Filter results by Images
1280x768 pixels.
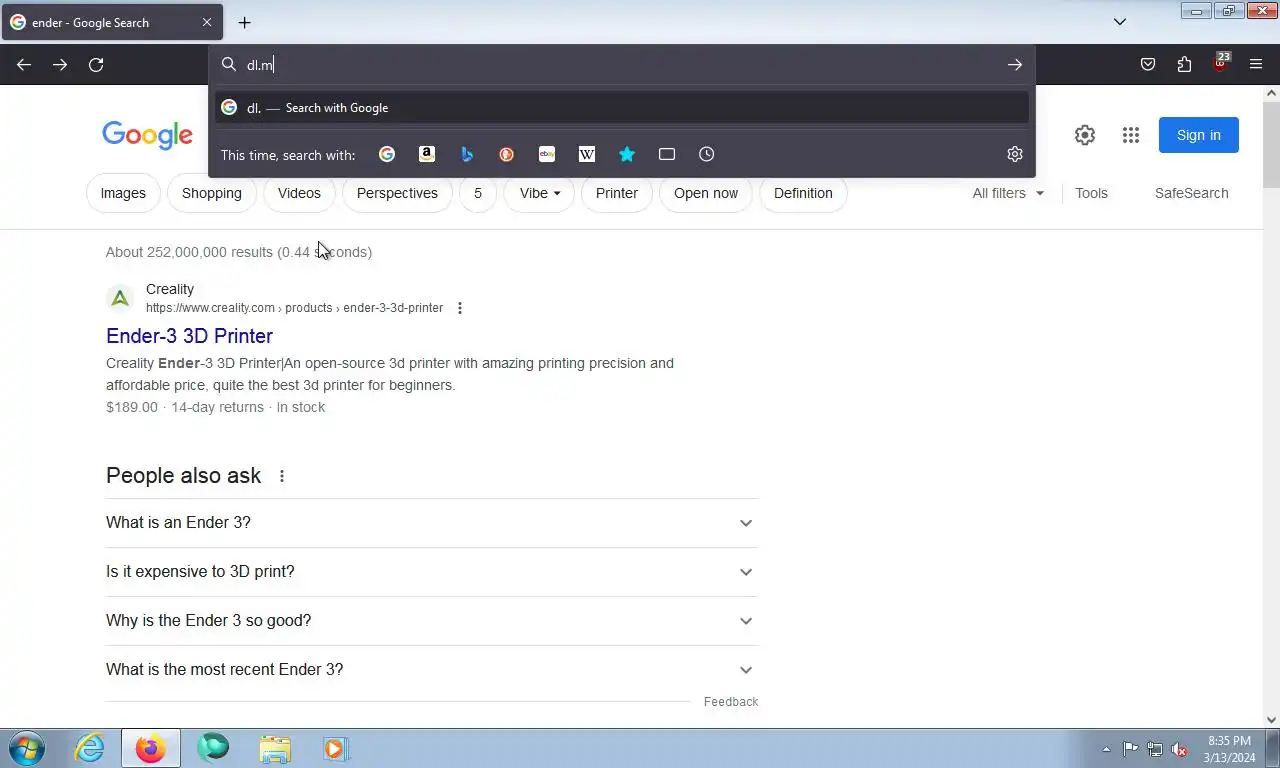click(x=123, y=193)
